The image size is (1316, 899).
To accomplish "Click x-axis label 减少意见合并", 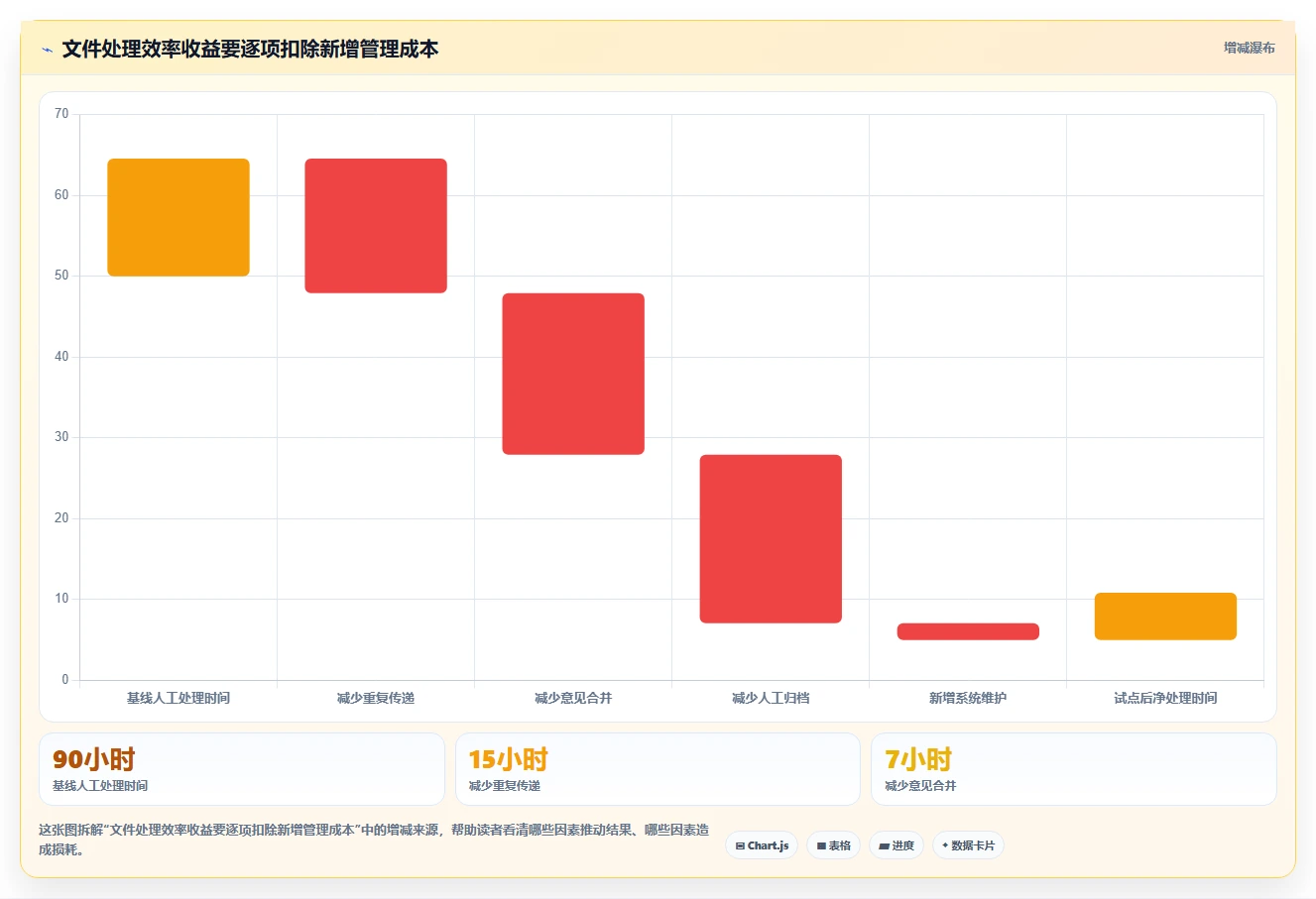I will pos(573,698).
